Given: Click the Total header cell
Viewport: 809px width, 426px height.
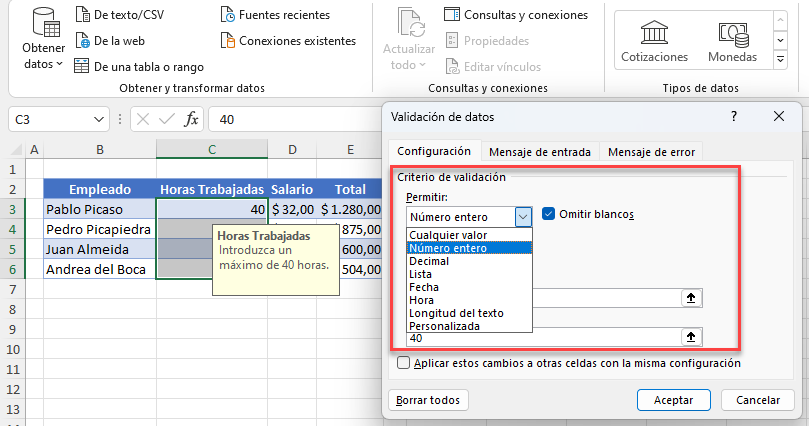Looking at the screenshot, I should point(350,189).
